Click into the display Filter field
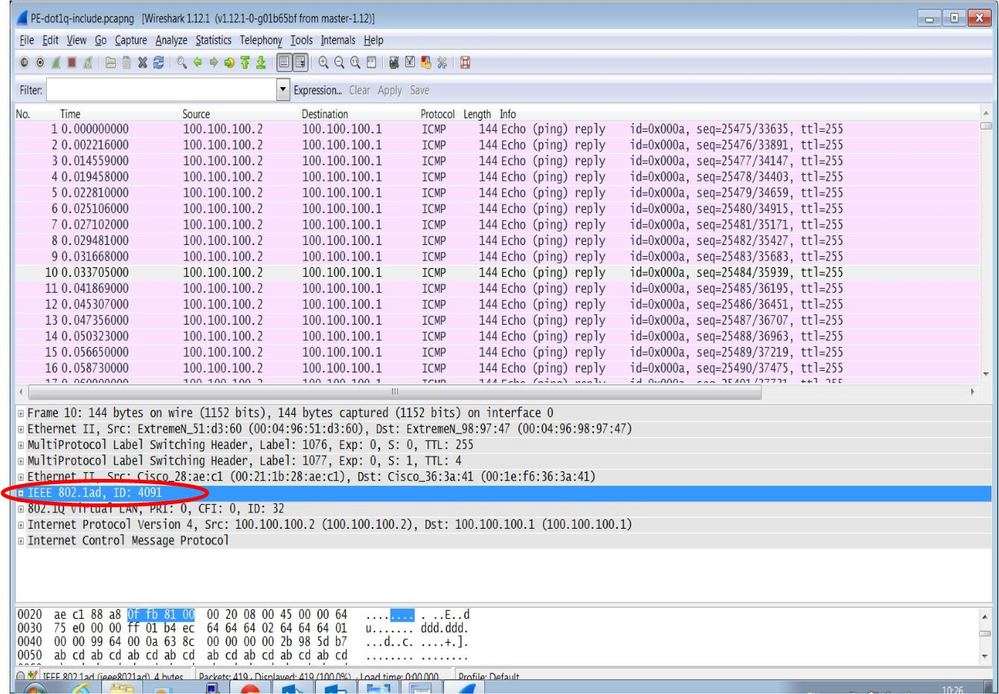Image resolution: width=999 pixels, height=694 pixels. (162, 90)
